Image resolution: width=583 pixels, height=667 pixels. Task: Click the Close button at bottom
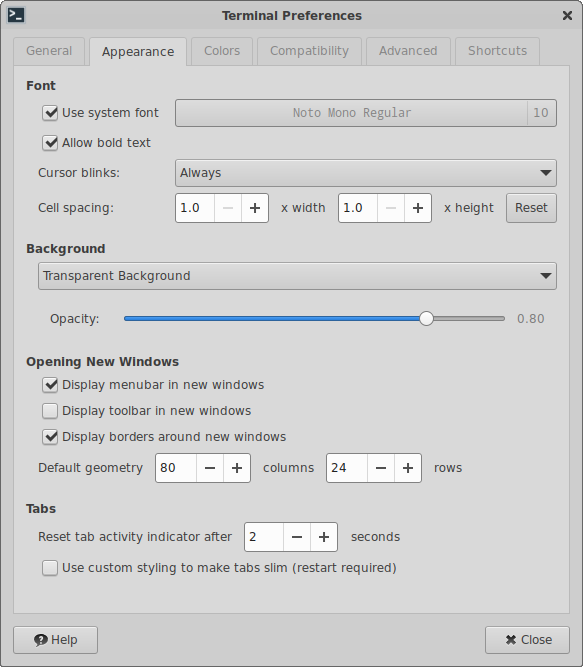coord(527,640)
